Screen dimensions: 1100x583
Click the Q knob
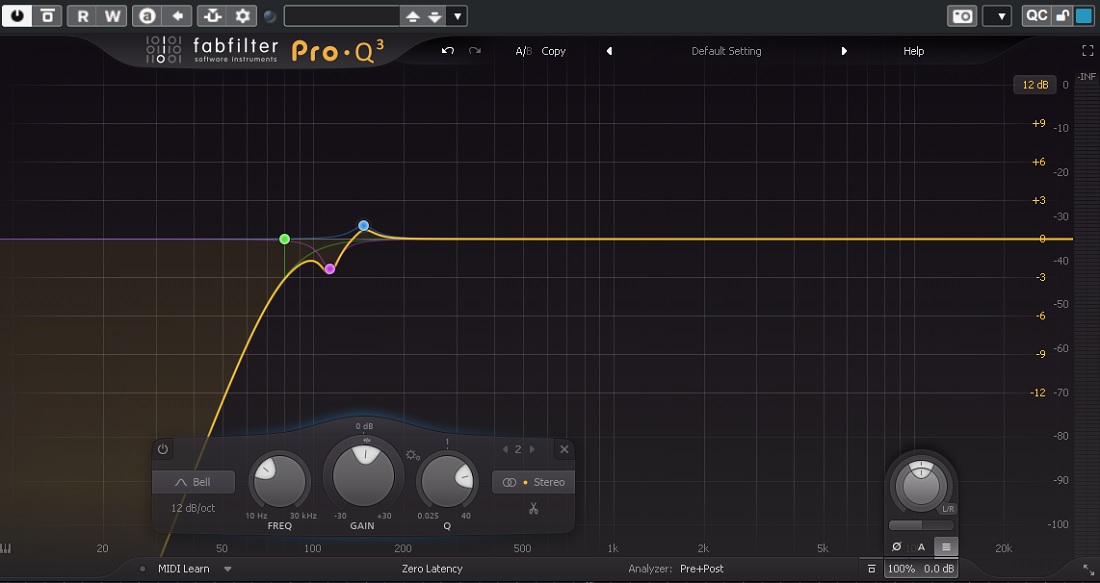[x=447, y=481]
